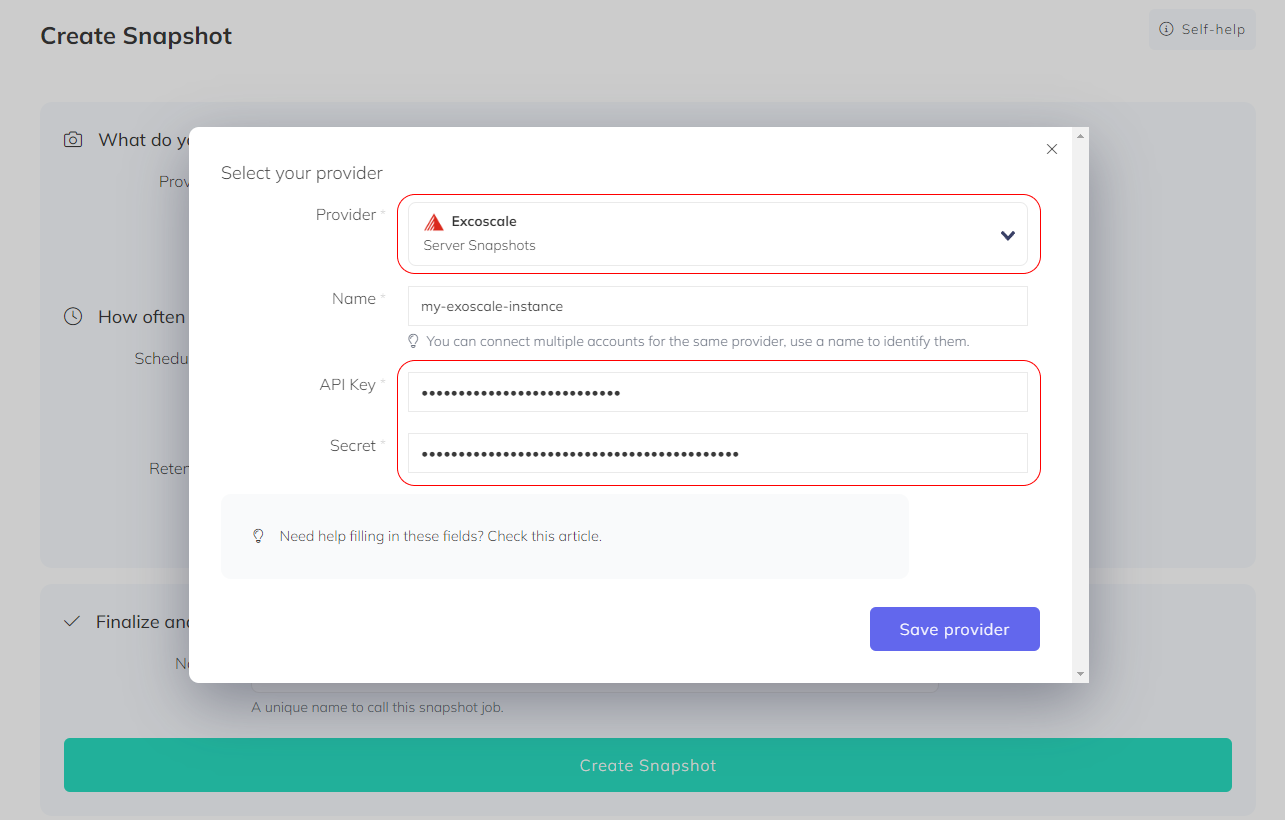Image resolution: width=1285 pixels, height=820 pixels.
Task: Click the dialog's right-side scrollbar
Action: click(1080, 400)
